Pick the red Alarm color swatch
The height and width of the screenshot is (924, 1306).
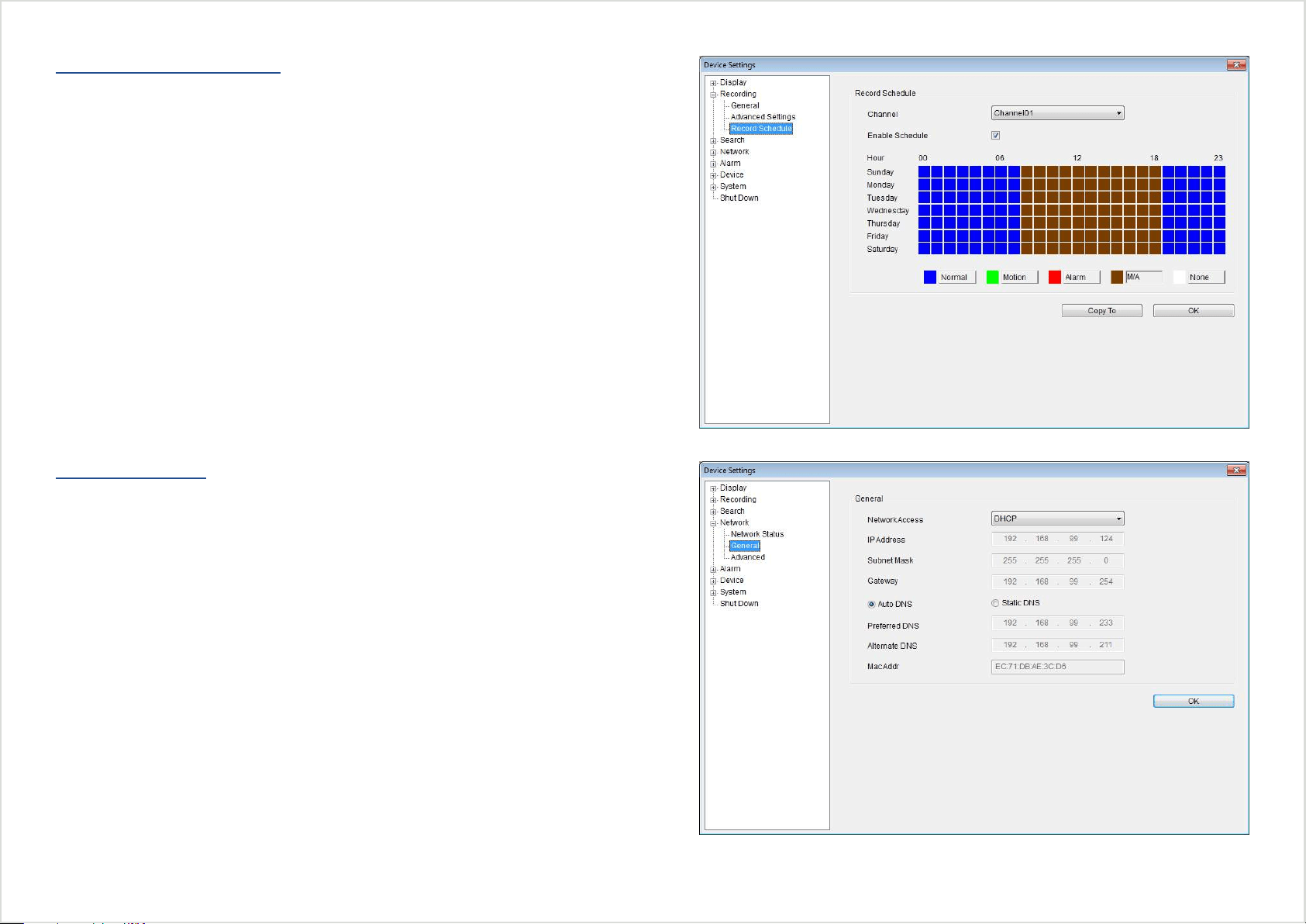click(x=1055, y=278)
